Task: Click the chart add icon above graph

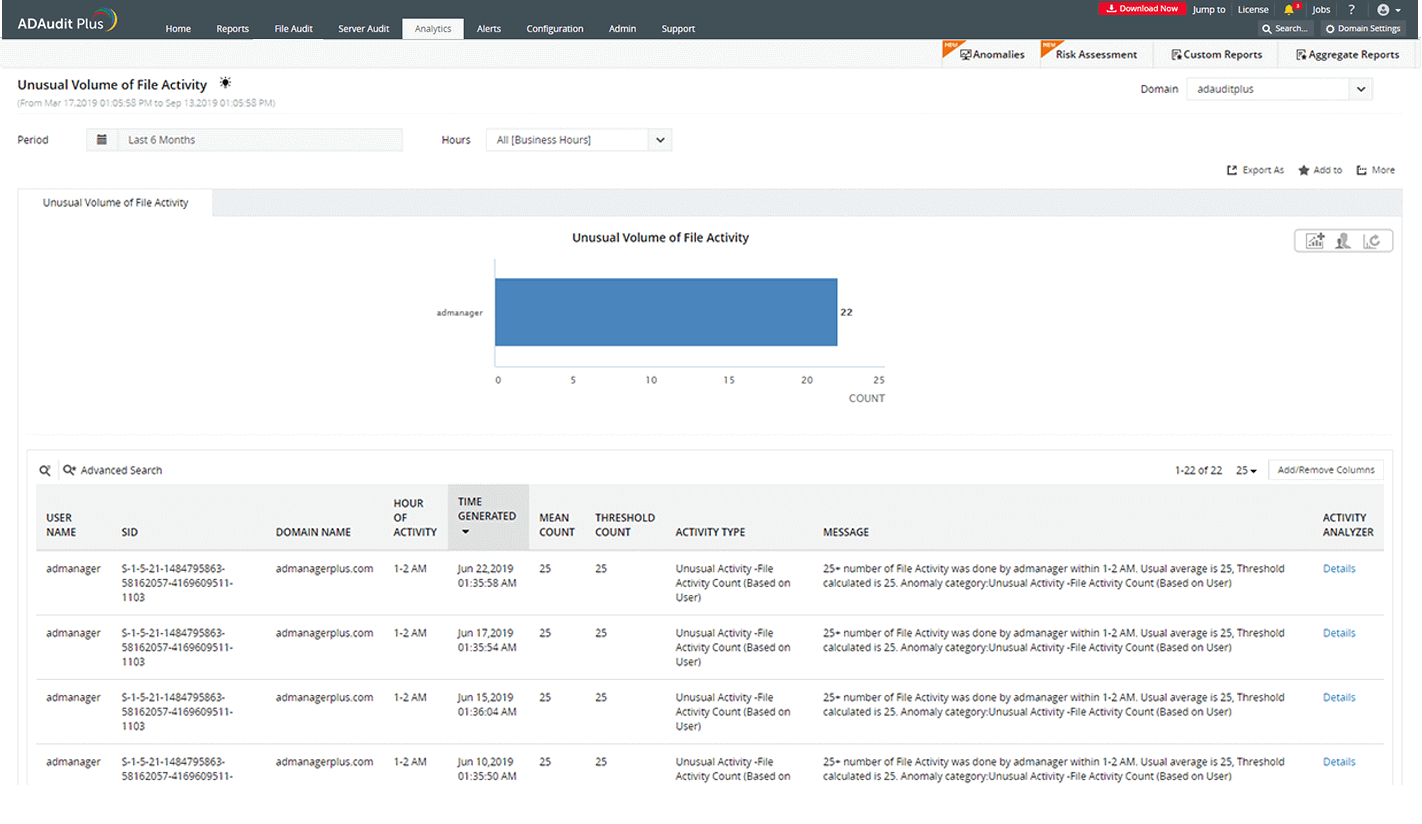Action: [1315, 241]
